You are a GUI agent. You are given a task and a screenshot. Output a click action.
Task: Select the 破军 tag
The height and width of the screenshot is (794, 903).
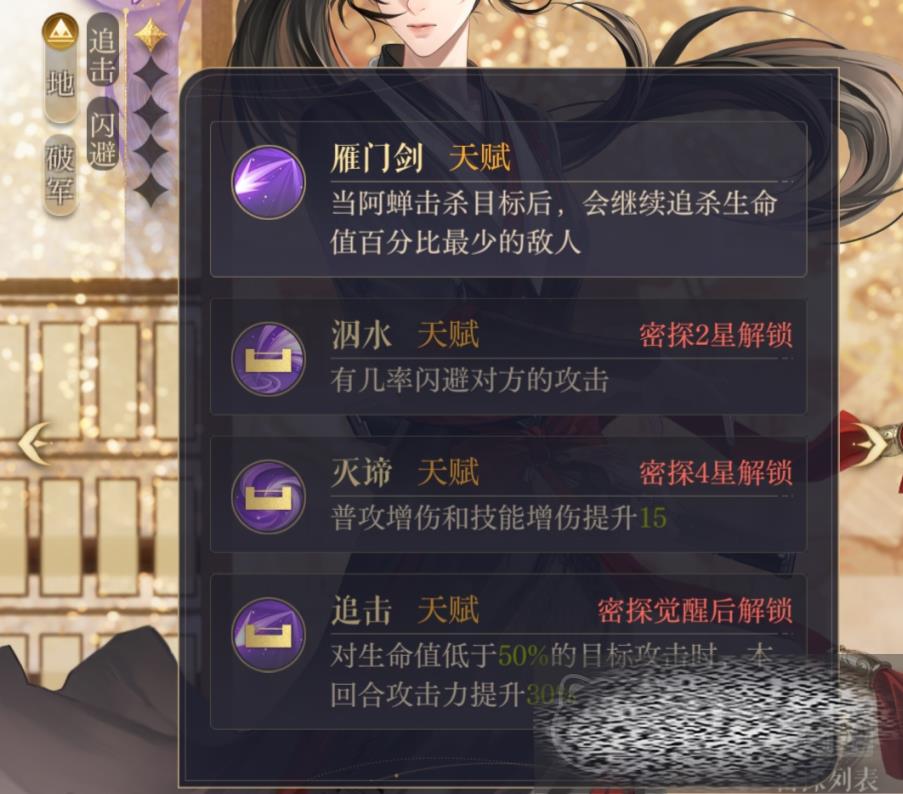click(x=60, y=176)
